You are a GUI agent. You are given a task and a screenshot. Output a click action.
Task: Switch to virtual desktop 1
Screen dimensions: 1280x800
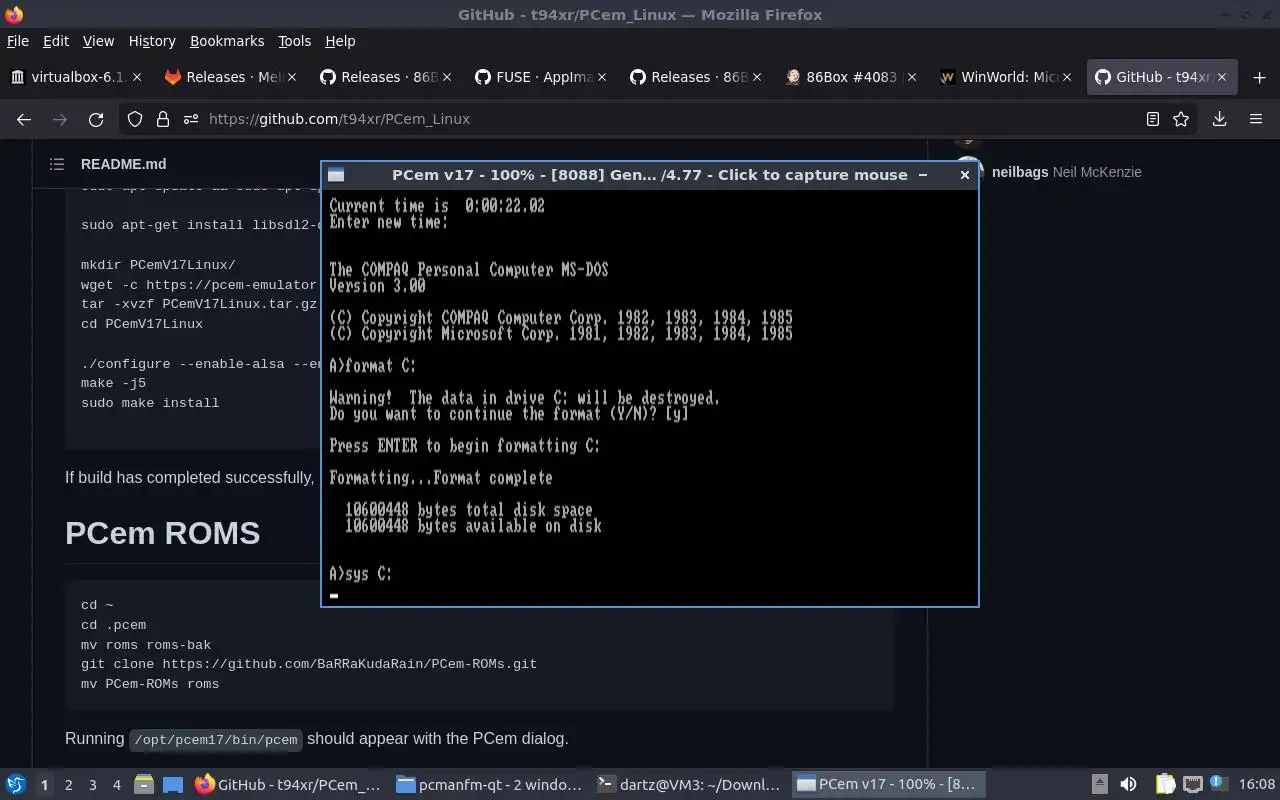click(44, 785)
